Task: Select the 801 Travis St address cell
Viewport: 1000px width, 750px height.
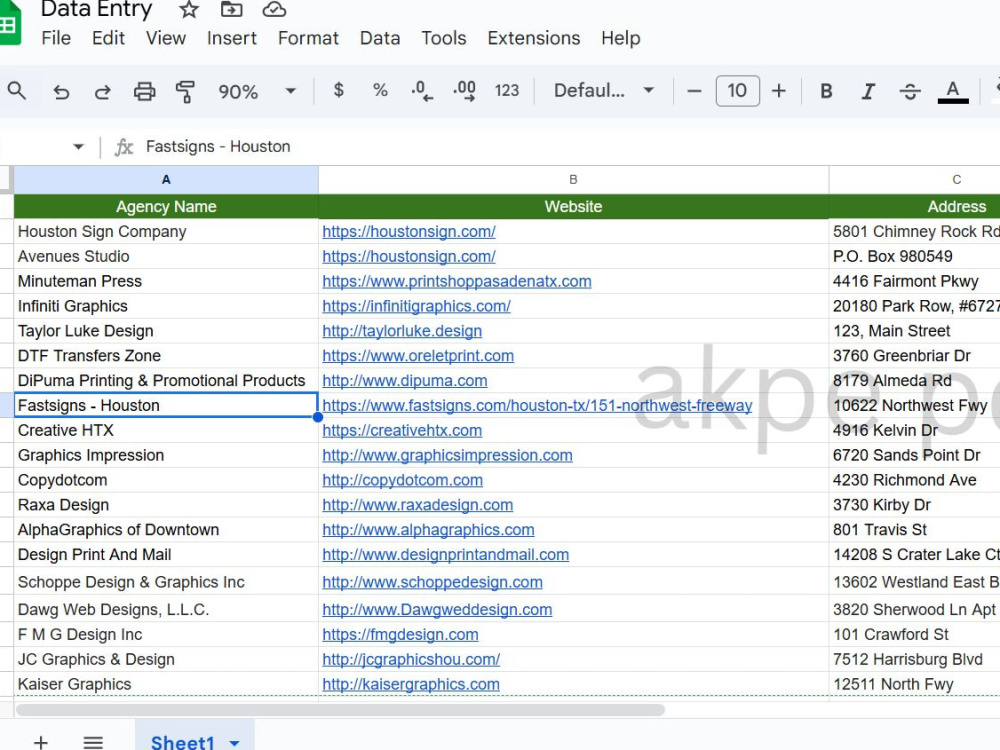Action: (x=915, y=530)
